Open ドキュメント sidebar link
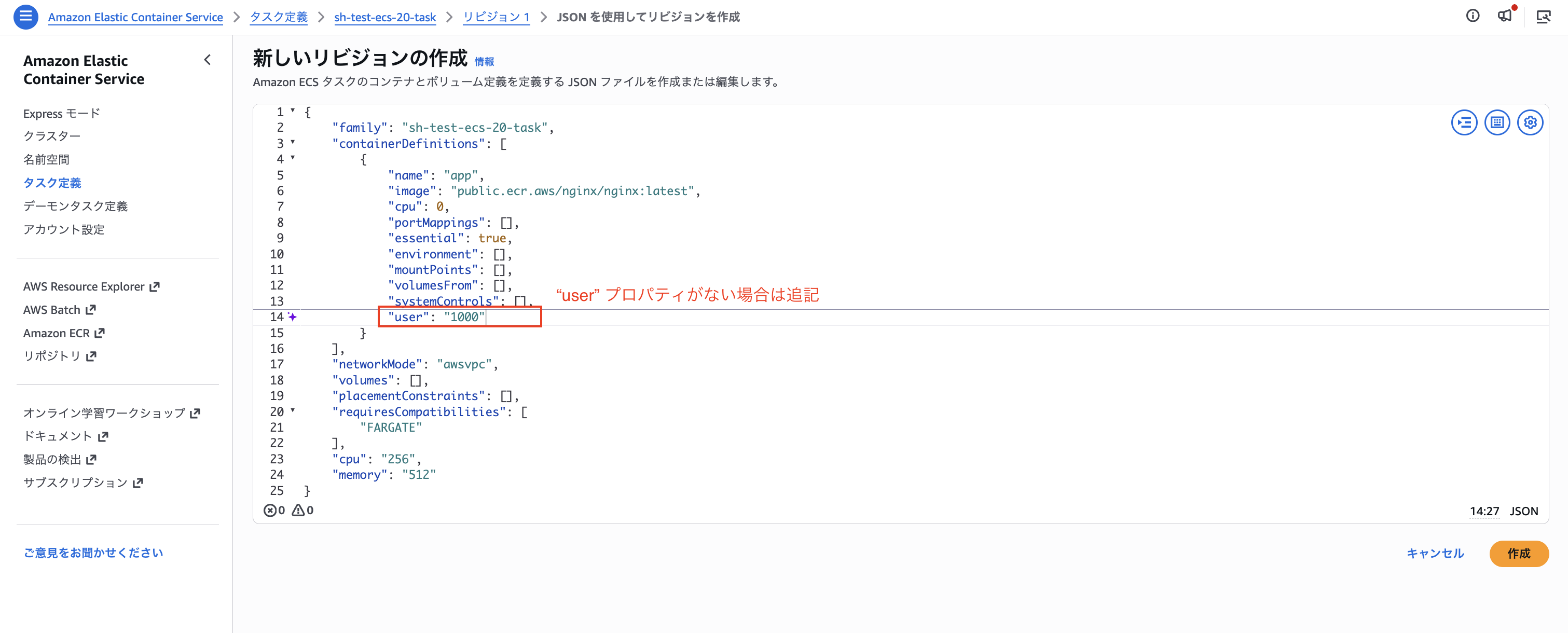This screenshot has width=1568, height=633. (58, 436)
